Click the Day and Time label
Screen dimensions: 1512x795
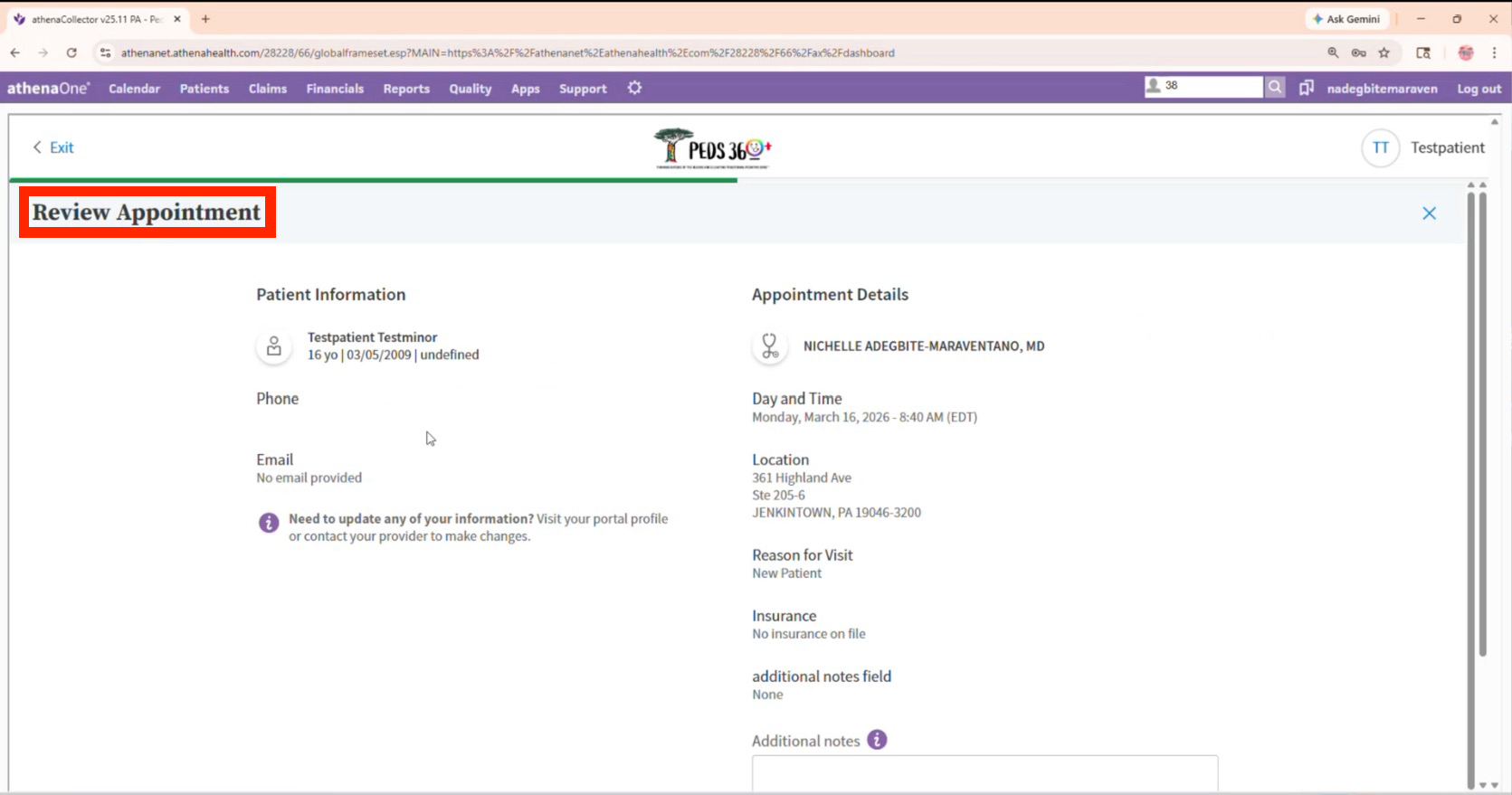797,399
